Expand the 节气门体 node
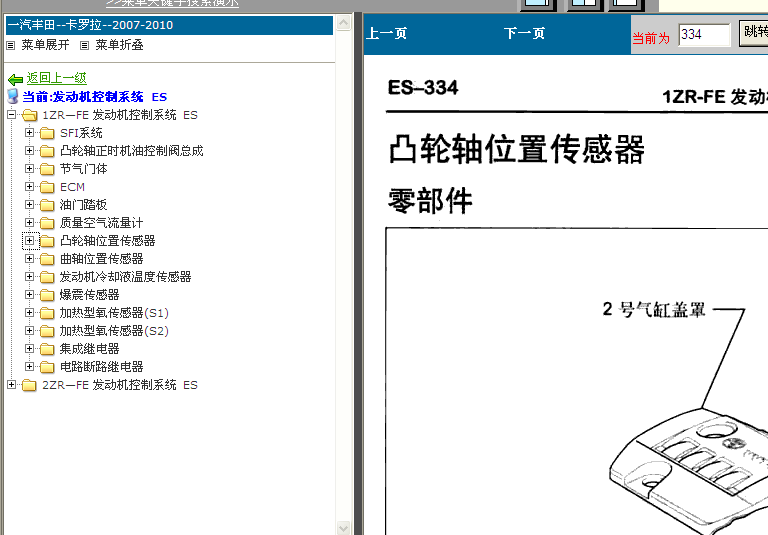Screen dimensions: 768x535 coord(29,169)
